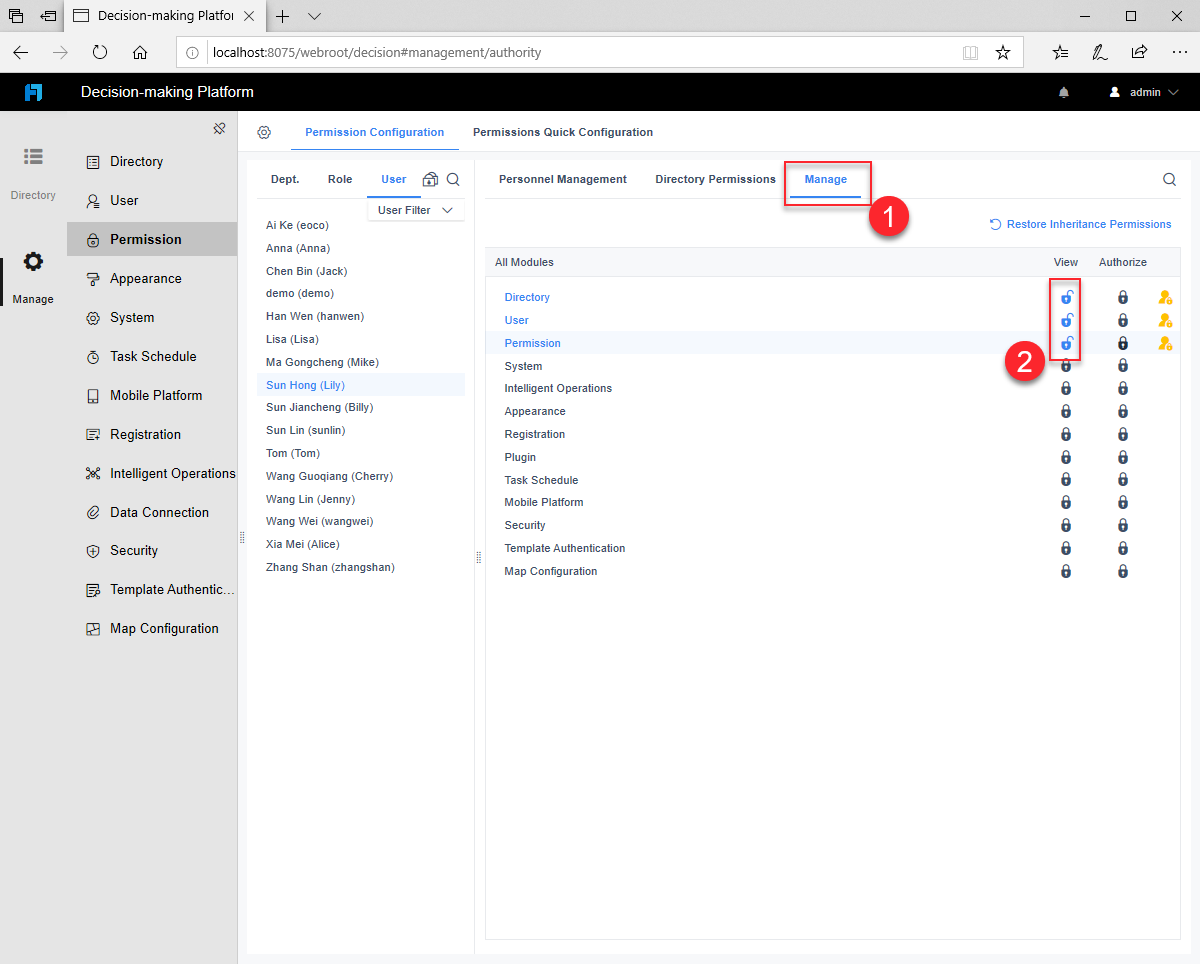The height and width of the screenshot is (964, 1200).
Task: Open the new tab chevron in the browser
Action: click(x=314, y=16)
